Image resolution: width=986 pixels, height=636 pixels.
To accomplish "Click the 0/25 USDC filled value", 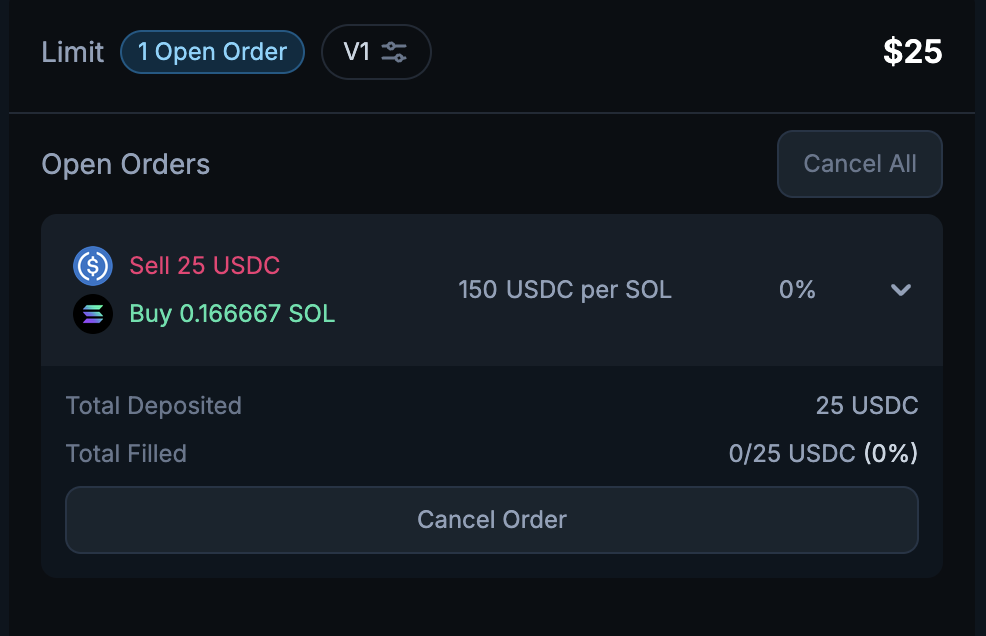I will point(791,454).
